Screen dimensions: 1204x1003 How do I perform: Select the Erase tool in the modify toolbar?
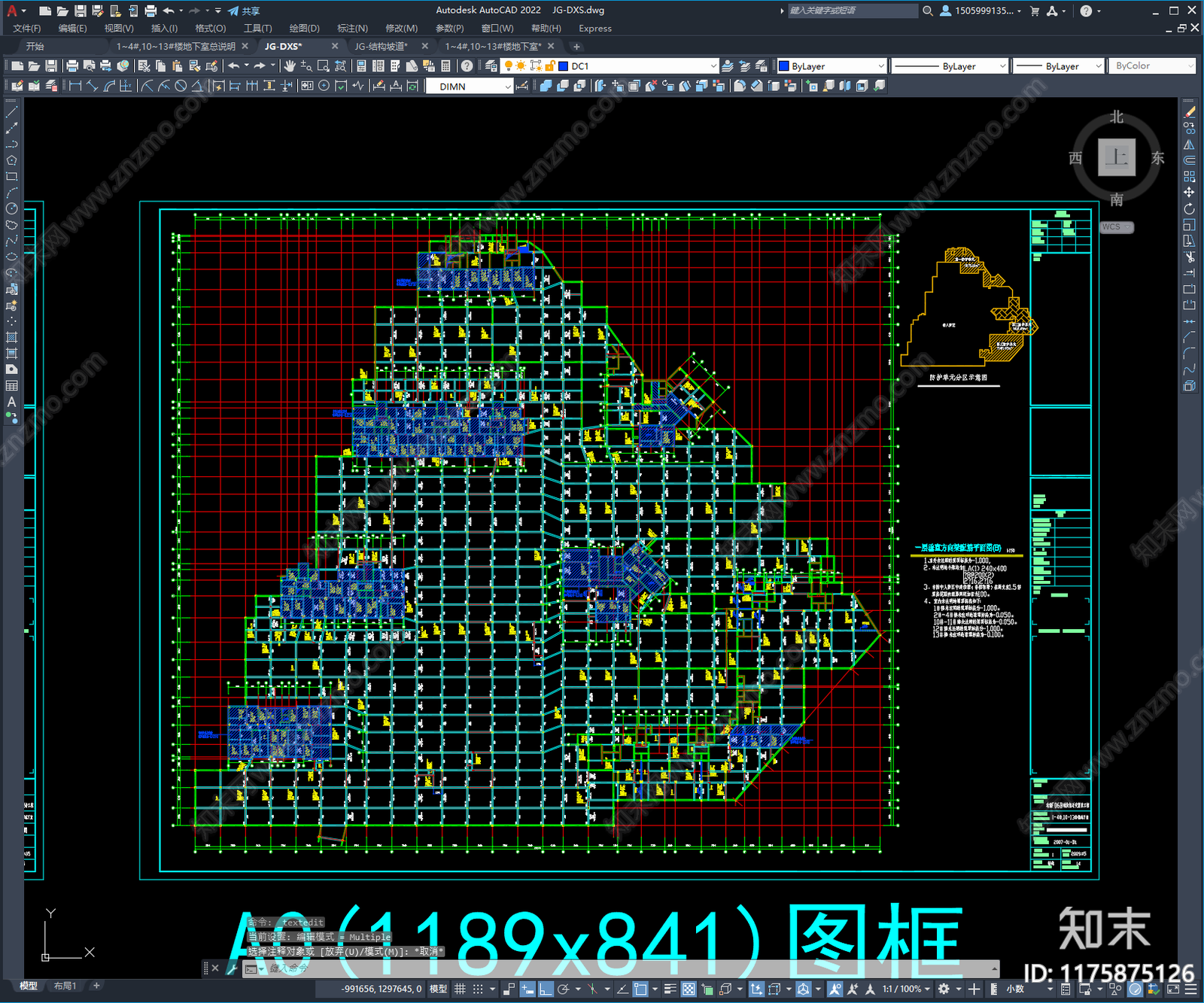click(1189, 112)
